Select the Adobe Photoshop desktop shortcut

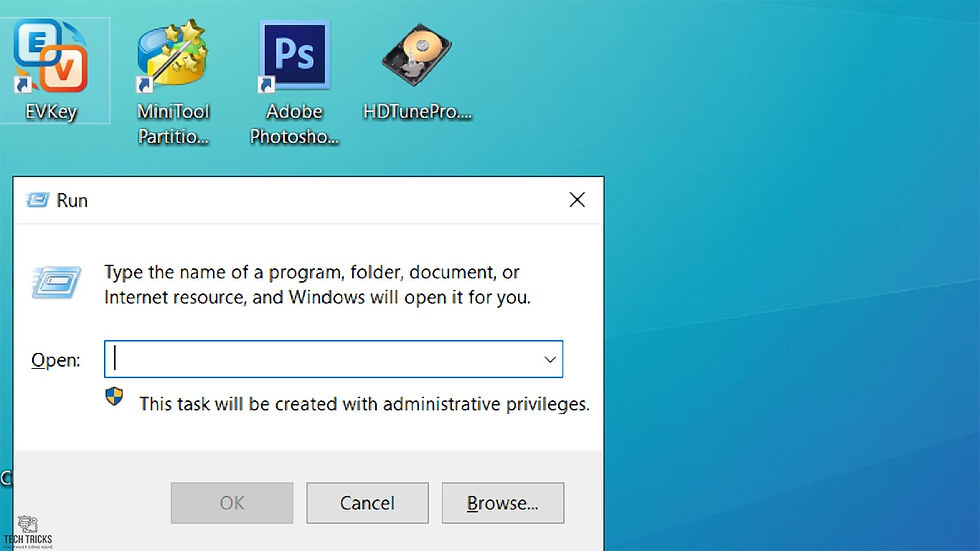294,56
